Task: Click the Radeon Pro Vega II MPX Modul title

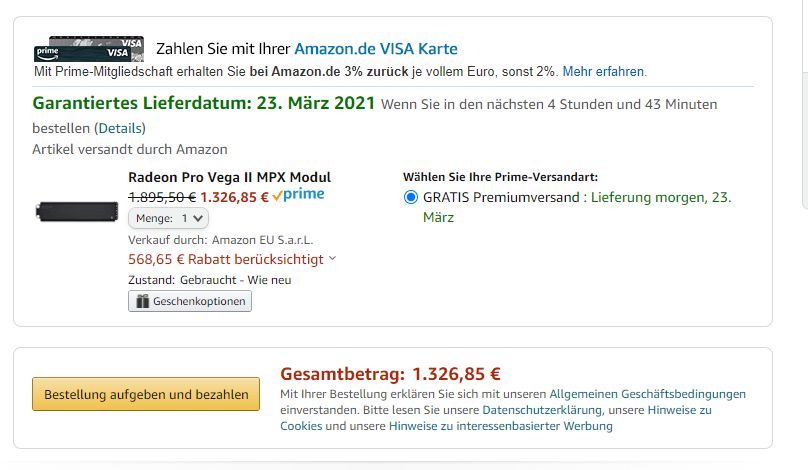Action: point(229,177)
